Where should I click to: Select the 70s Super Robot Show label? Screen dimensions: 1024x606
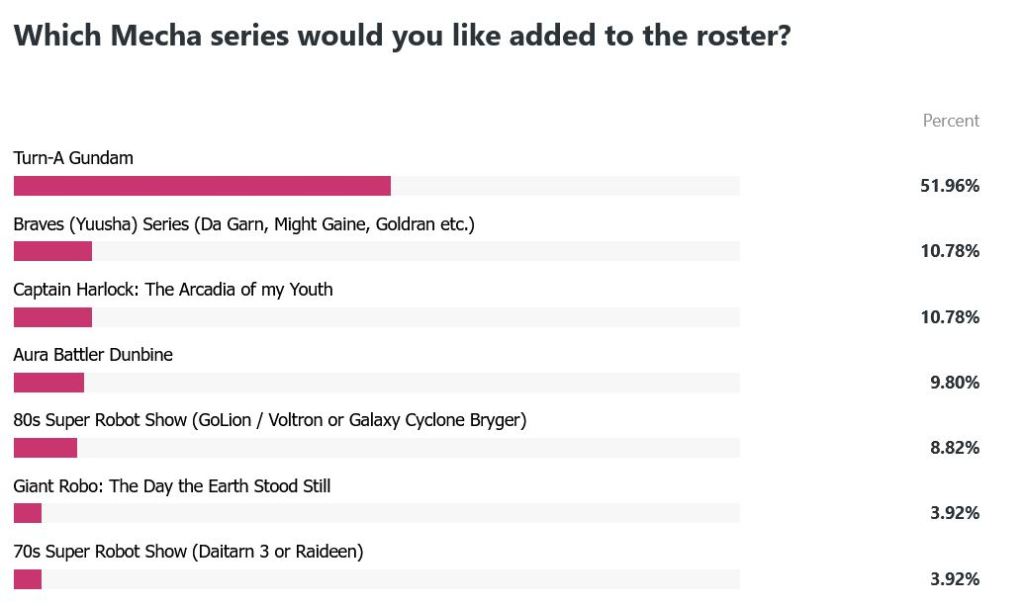click(188, 551)
